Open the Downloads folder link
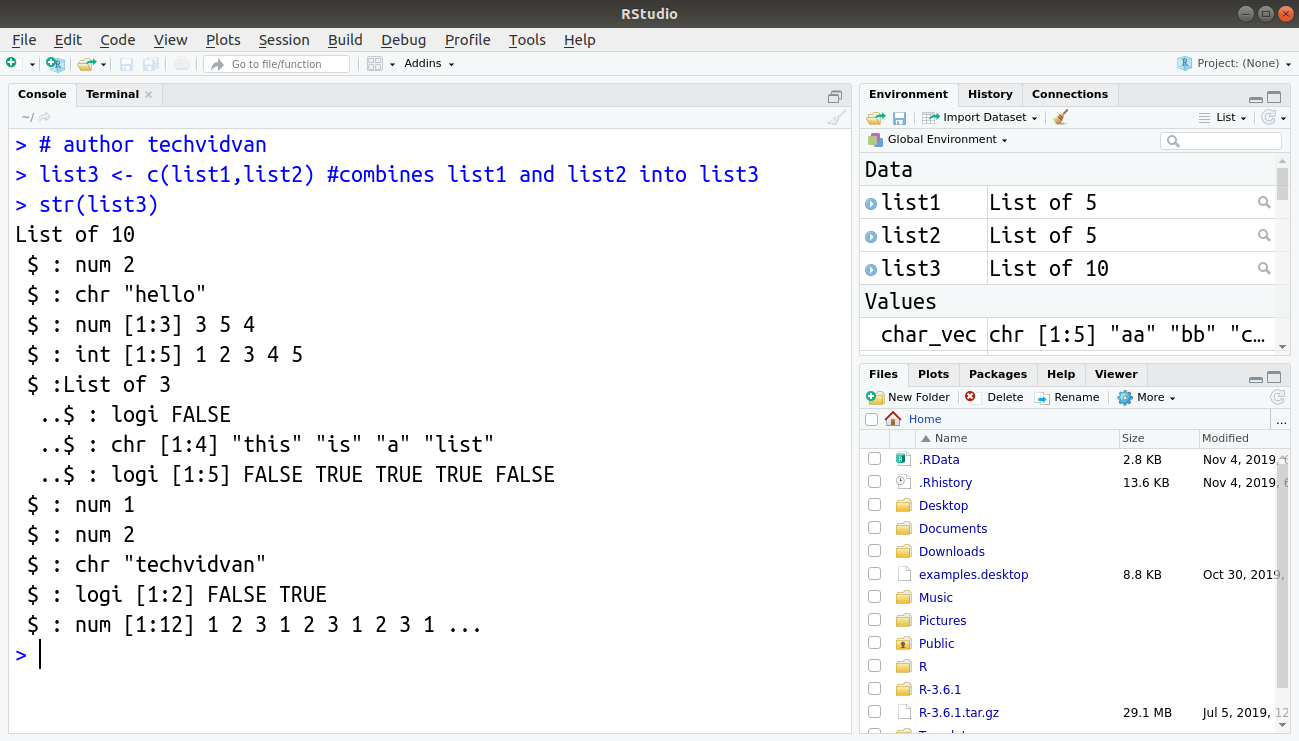This screenshot has height=741, width=1299. (951, 551)
